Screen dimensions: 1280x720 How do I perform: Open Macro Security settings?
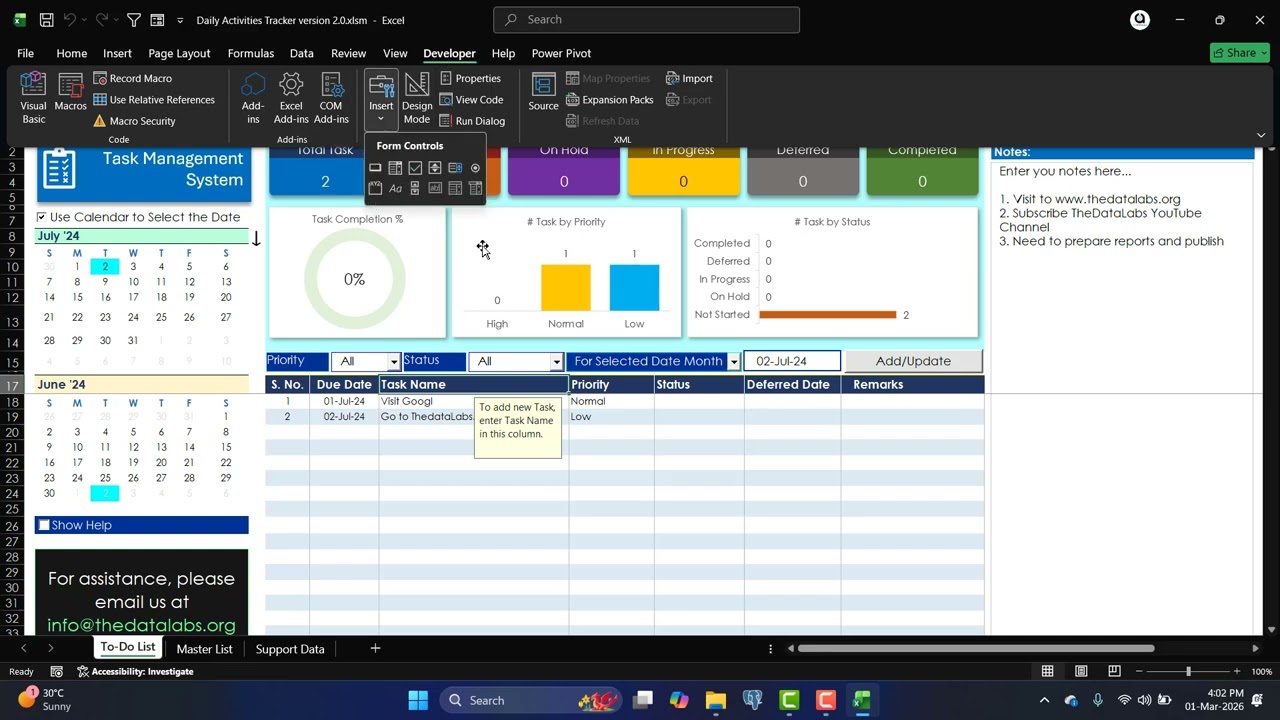click(134, 121)
